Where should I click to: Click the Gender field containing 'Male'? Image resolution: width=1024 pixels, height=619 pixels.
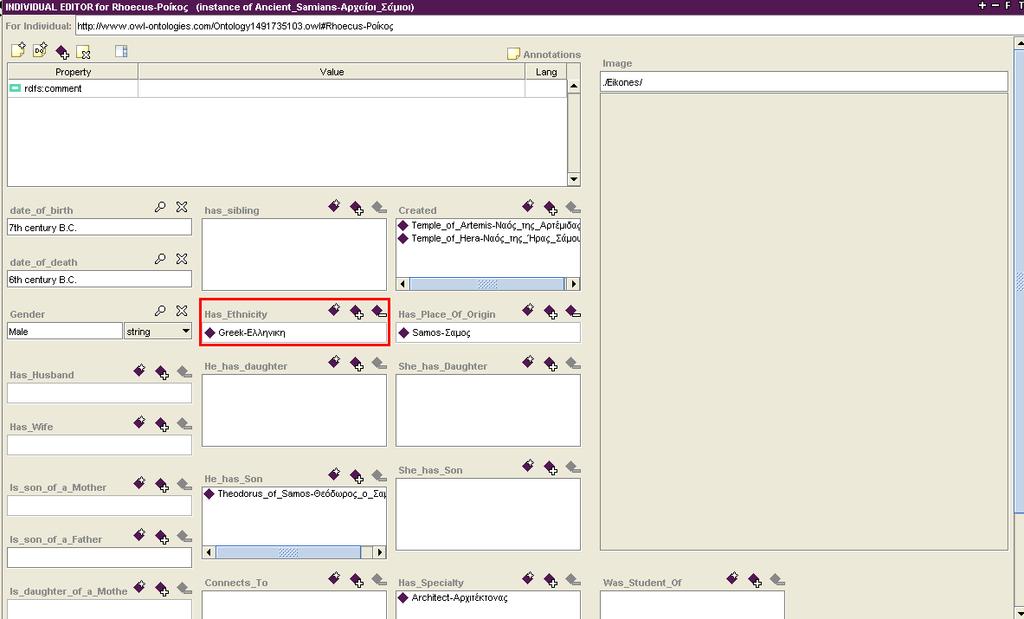[x=65, y=331]
